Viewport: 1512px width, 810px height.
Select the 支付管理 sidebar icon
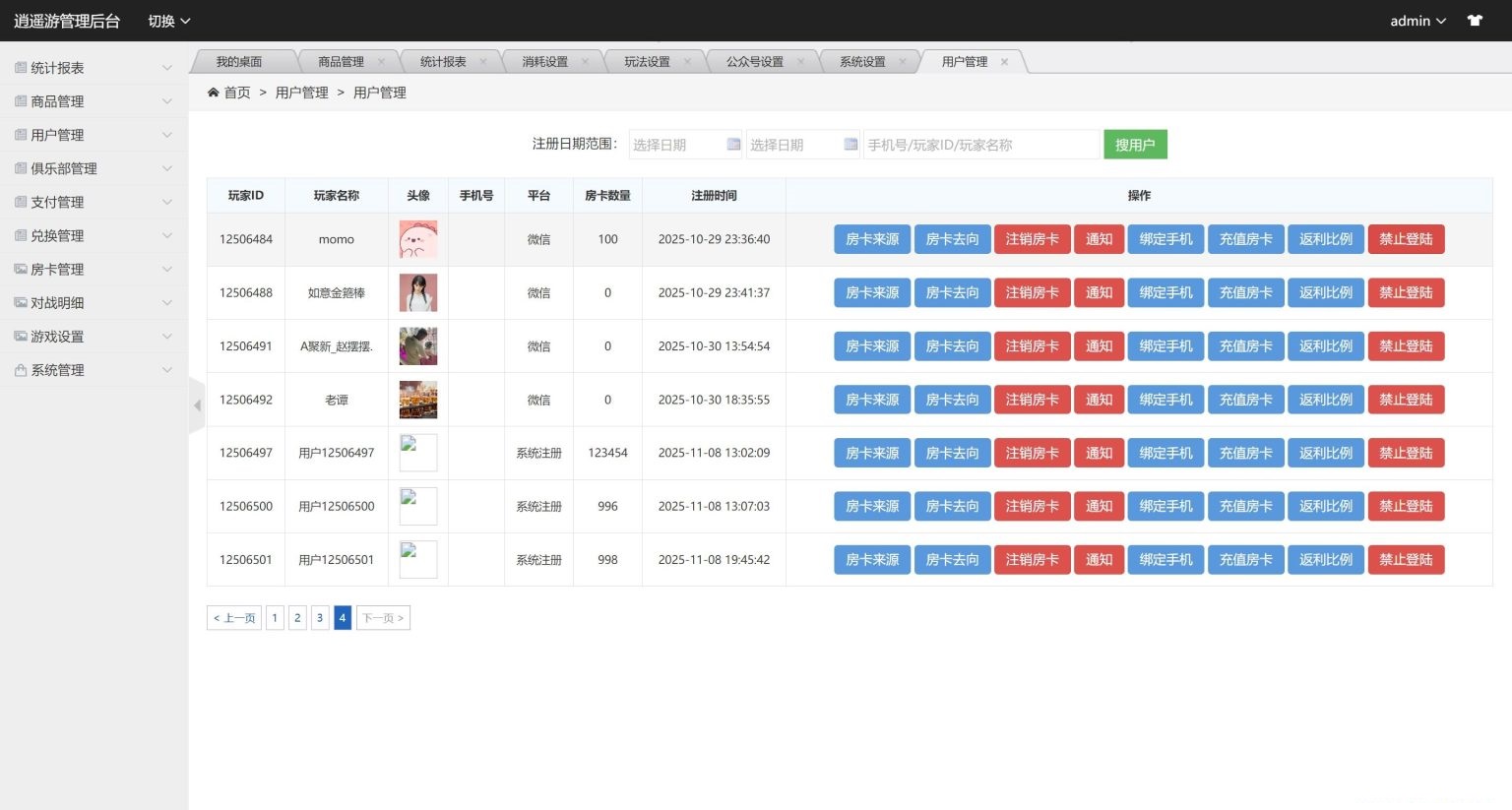pos(19,201)
